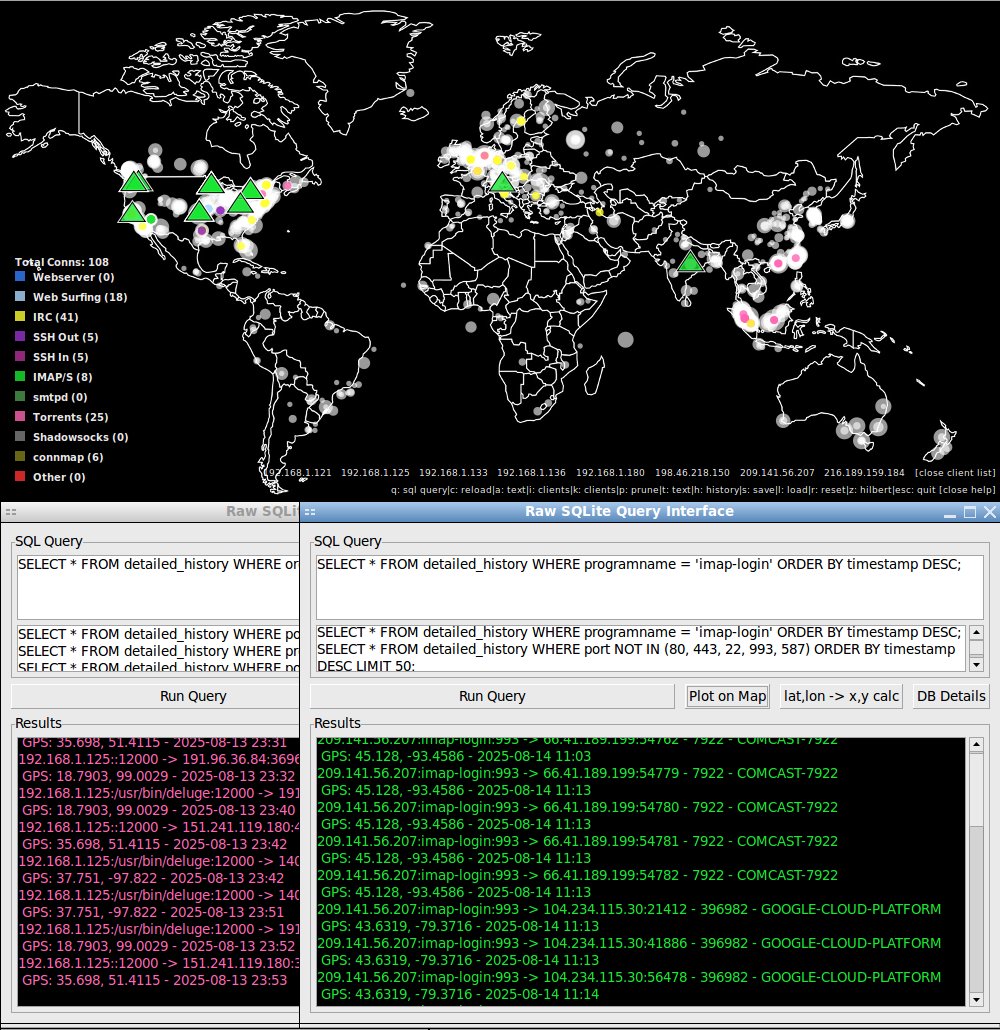Click result row ending 66.41.189.199:54779 COMCAST-7922
1000x1030 pixels.
pos(578,773)
